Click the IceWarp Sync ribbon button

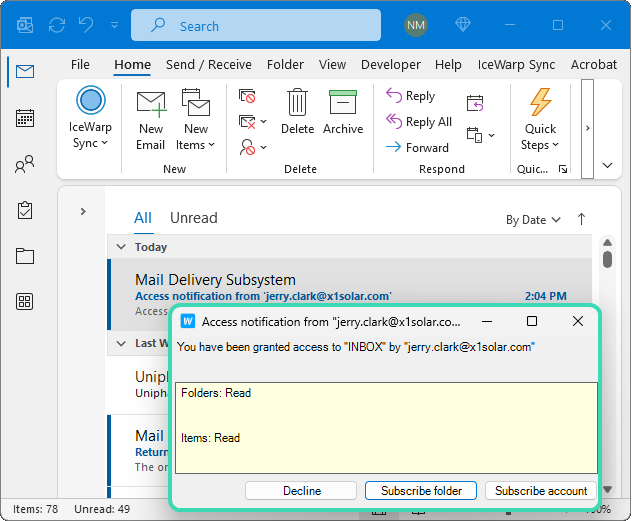[x=90, y=117]
